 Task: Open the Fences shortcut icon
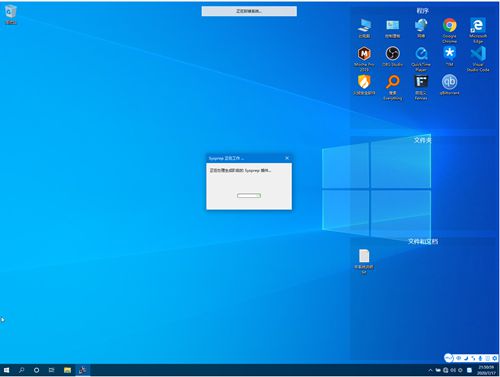click(x=421, y=87)
